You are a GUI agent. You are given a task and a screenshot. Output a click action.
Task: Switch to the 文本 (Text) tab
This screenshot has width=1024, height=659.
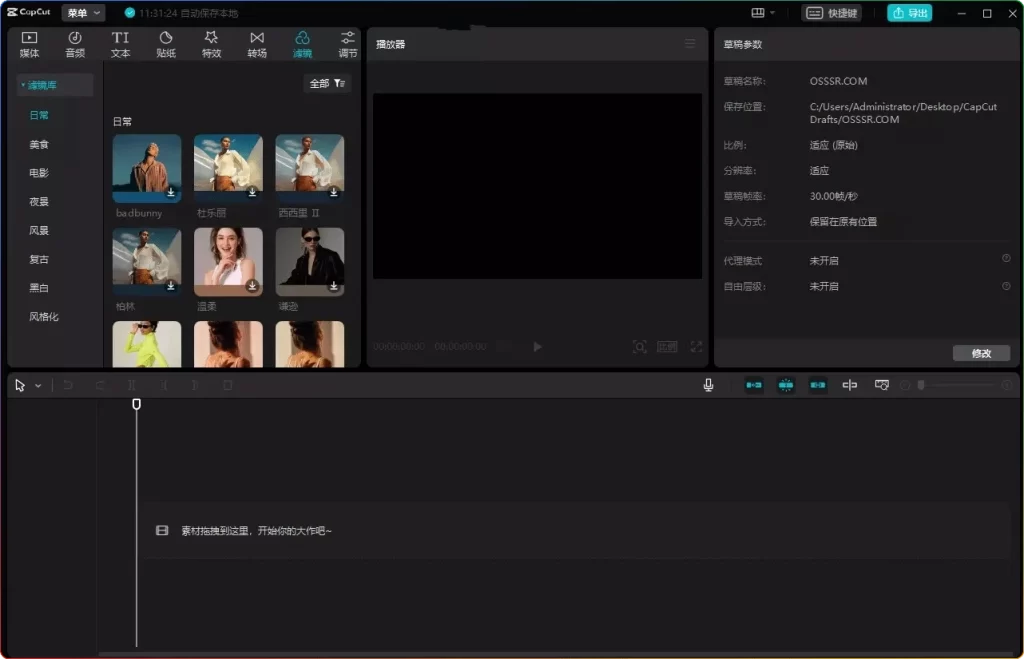[x=120, y=44]
